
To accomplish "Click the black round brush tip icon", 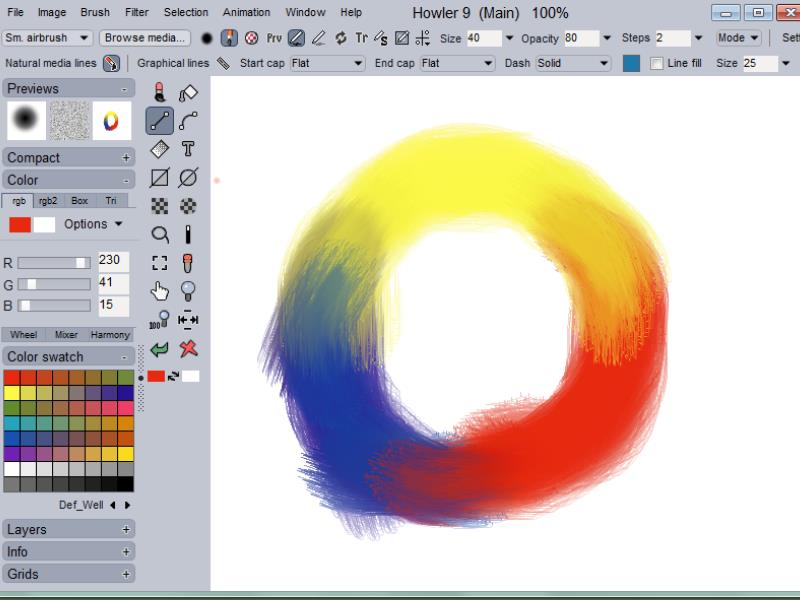I will (207, 38).
